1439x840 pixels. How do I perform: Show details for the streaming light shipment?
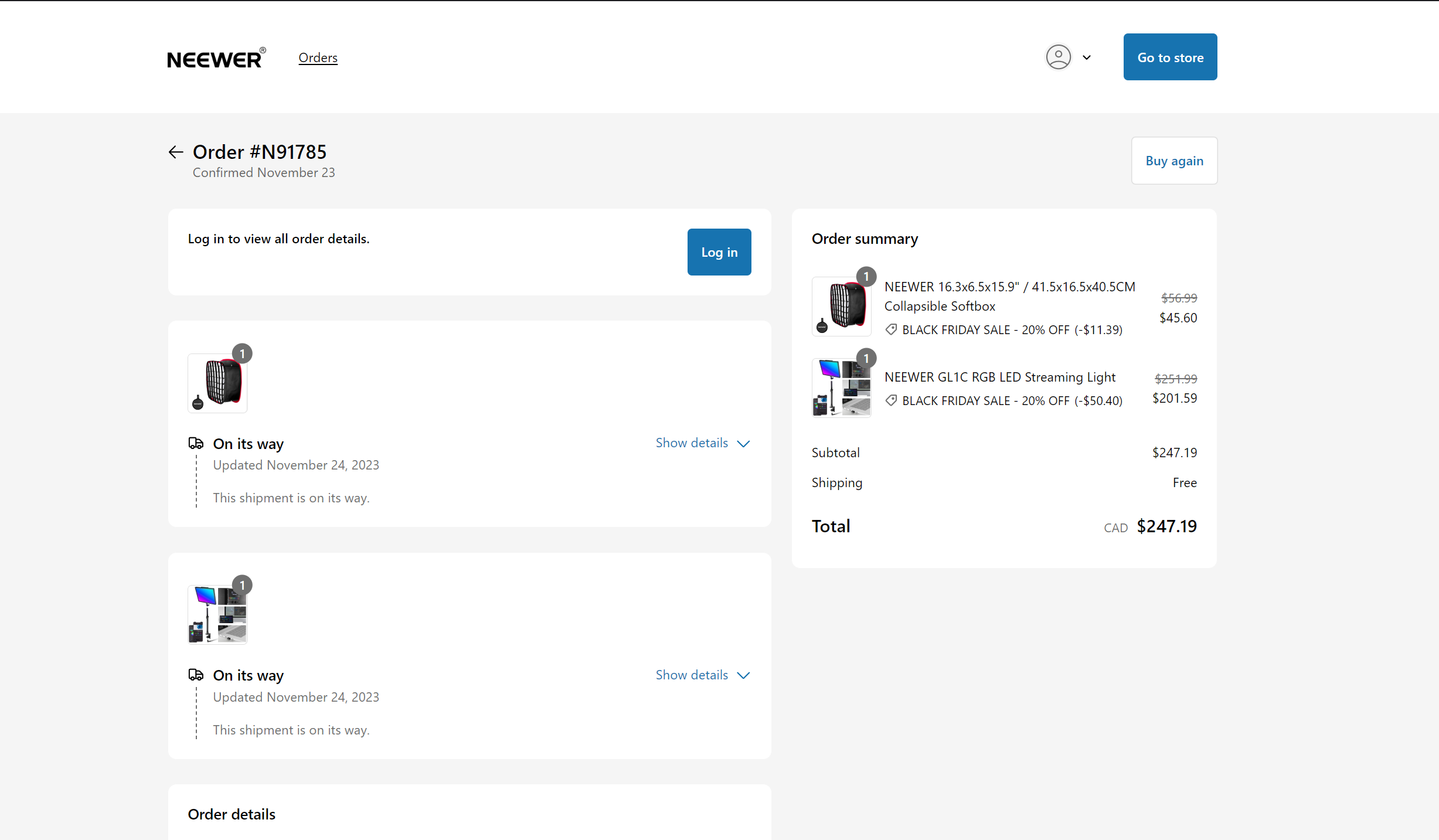(703, 675)
